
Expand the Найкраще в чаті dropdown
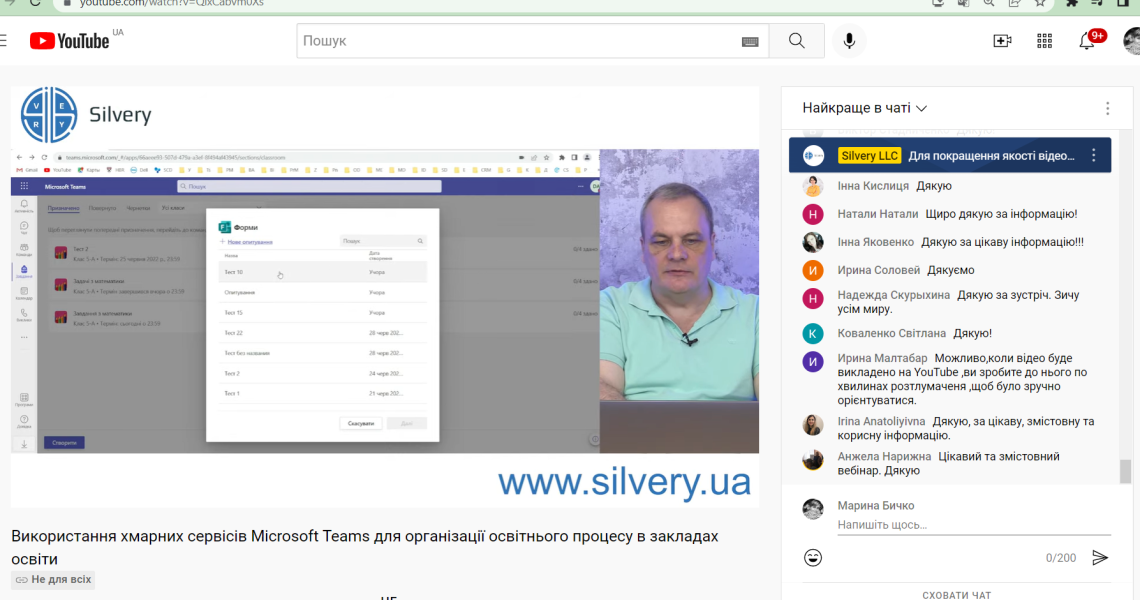click(864, 108)
